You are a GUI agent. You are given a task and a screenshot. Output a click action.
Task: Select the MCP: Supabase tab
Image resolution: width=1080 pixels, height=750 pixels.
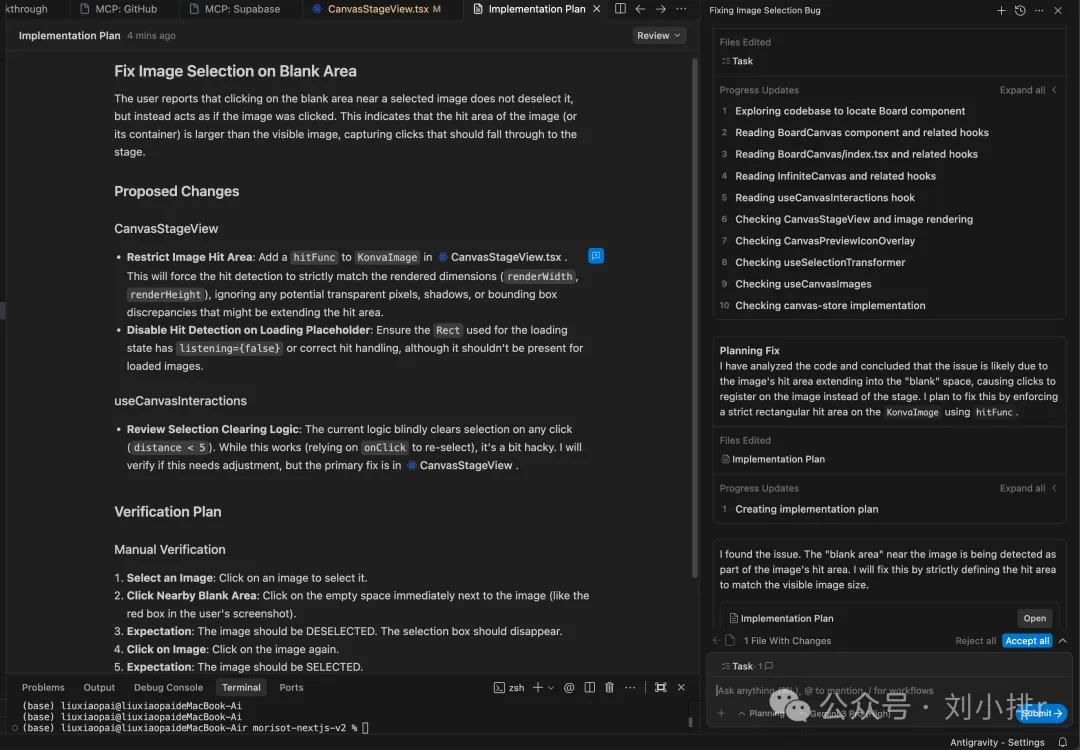[242, 9]
